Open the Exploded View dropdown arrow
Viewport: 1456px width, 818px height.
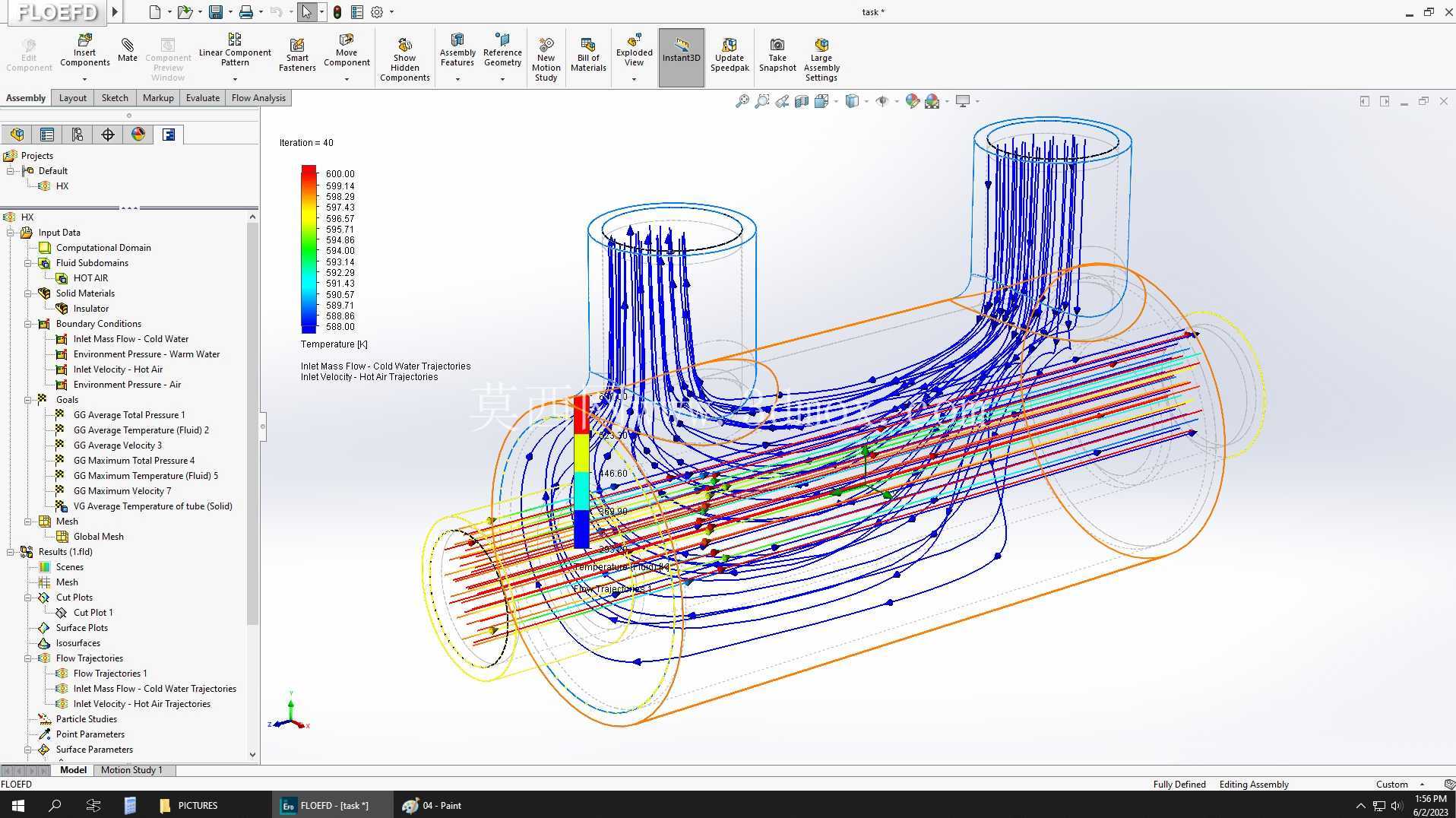634,79
